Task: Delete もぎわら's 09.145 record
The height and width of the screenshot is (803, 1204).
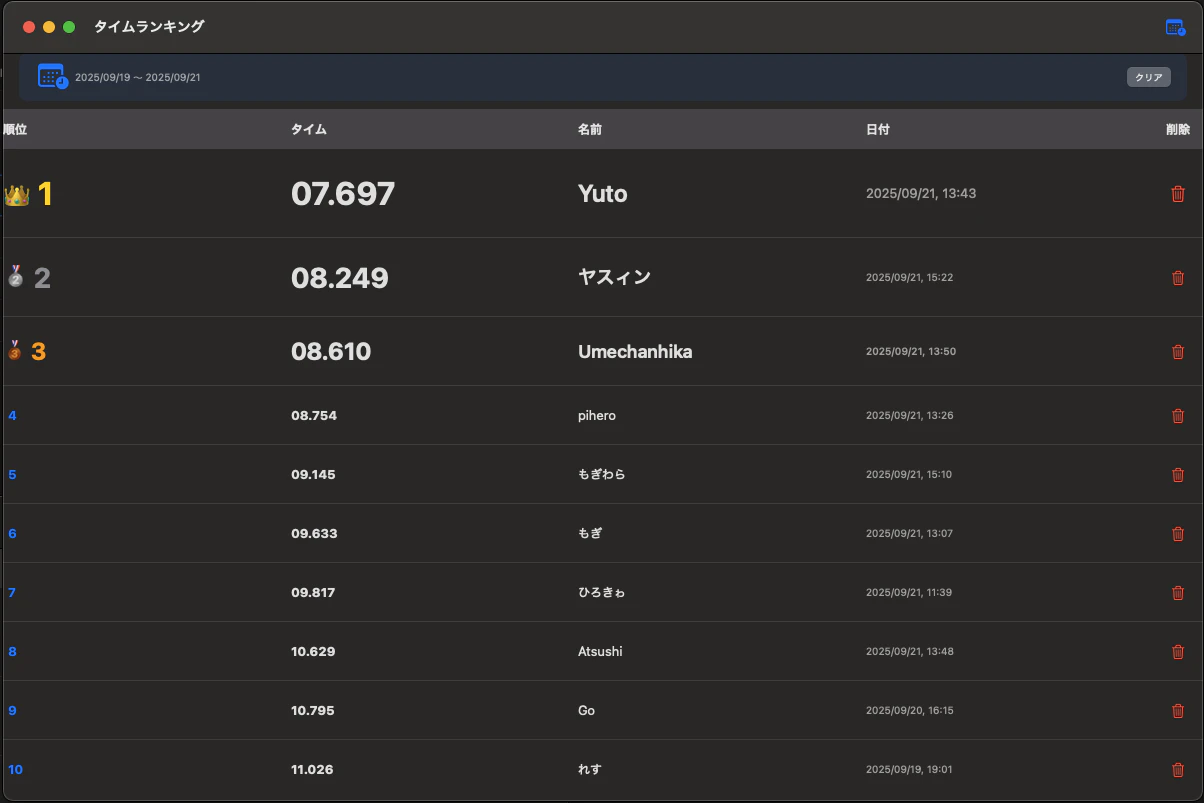Action: (x=1178, y=475)
